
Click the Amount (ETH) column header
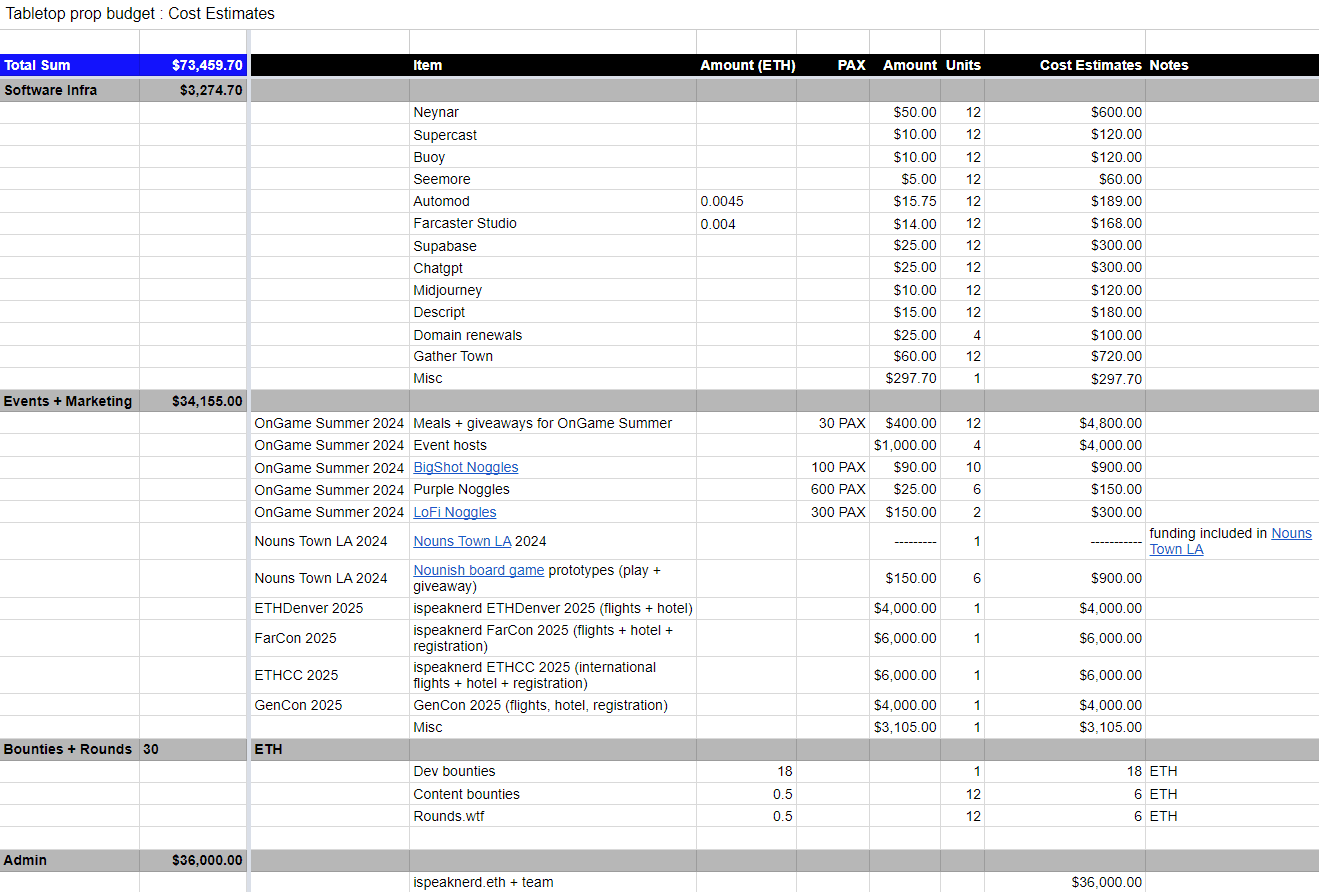pos(747,65)
